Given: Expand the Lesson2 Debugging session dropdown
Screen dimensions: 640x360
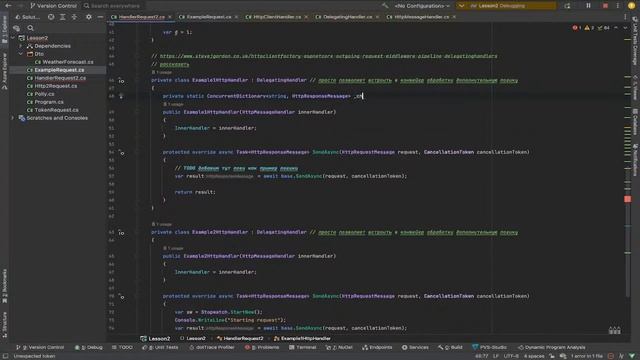Looking at the screenshot, I should coord(462,6).
